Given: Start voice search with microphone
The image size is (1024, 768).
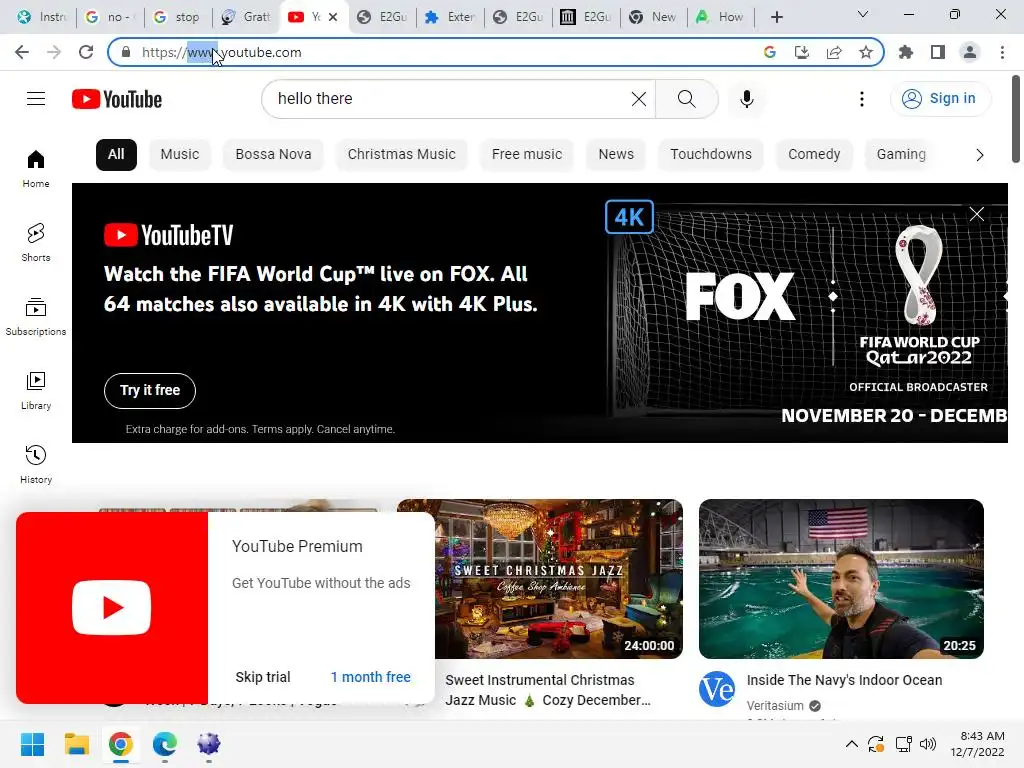Looking at the screenshot, I should coord(746,99).
